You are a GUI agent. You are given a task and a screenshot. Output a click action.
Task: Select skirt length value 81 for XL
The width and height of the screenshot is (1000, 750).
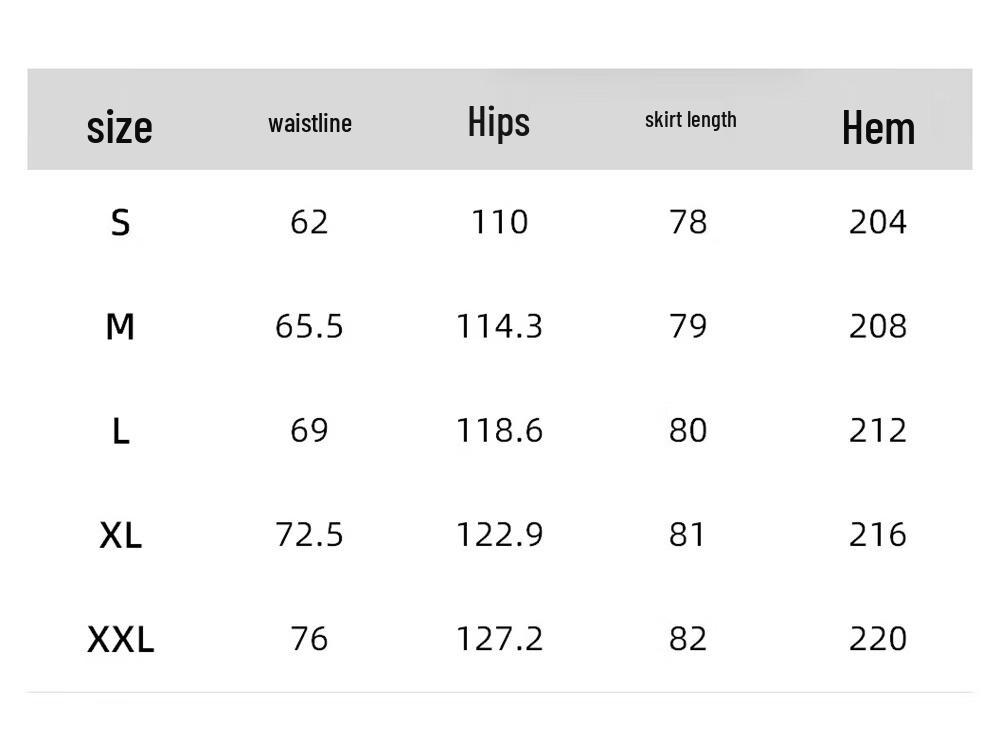688,534
